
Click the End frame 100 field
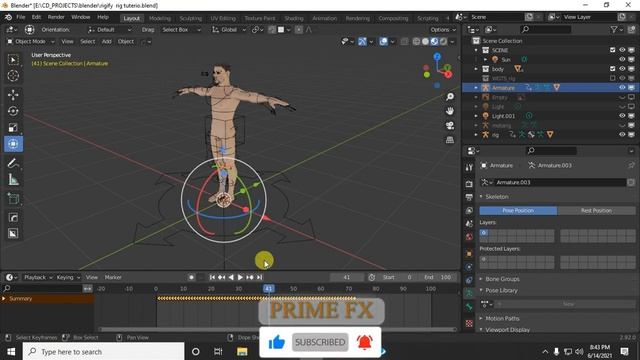point(438,277)
